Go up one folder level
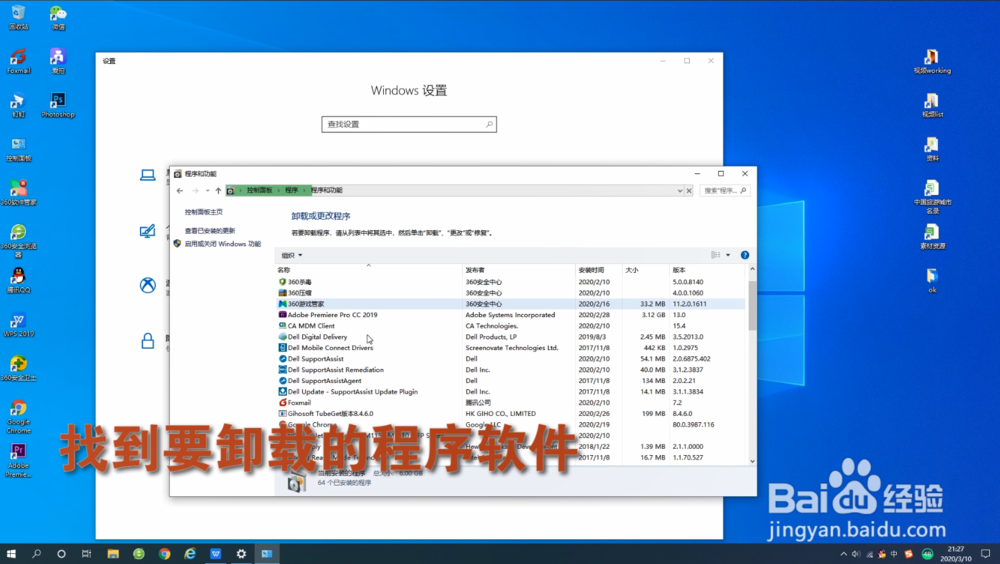Screen dimensions: 1000x564 click(x=218, y=191)
